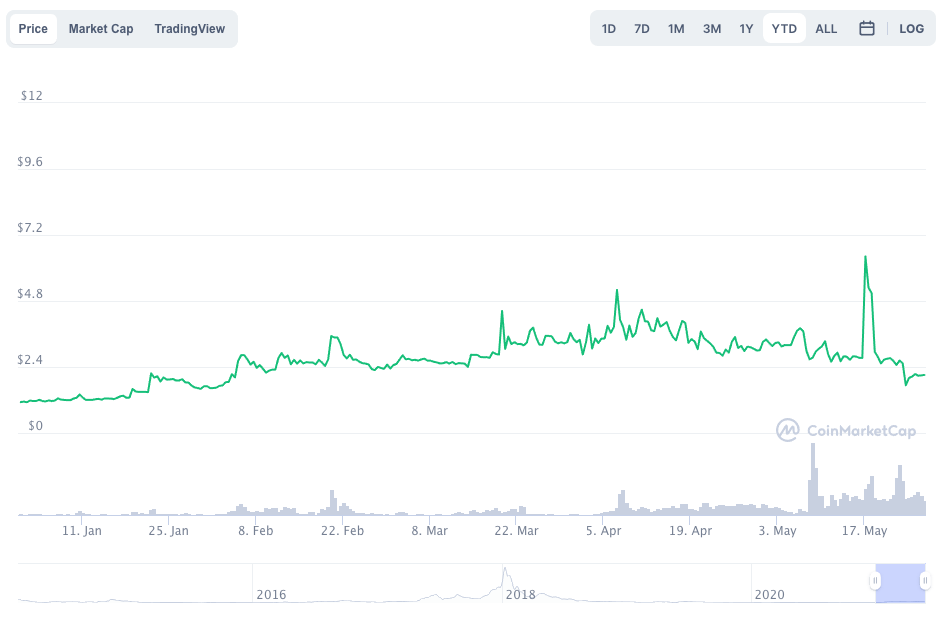Choose the 3M time range
The height and width of the screenshot is (618, 937).
click(x=712, y=29)
